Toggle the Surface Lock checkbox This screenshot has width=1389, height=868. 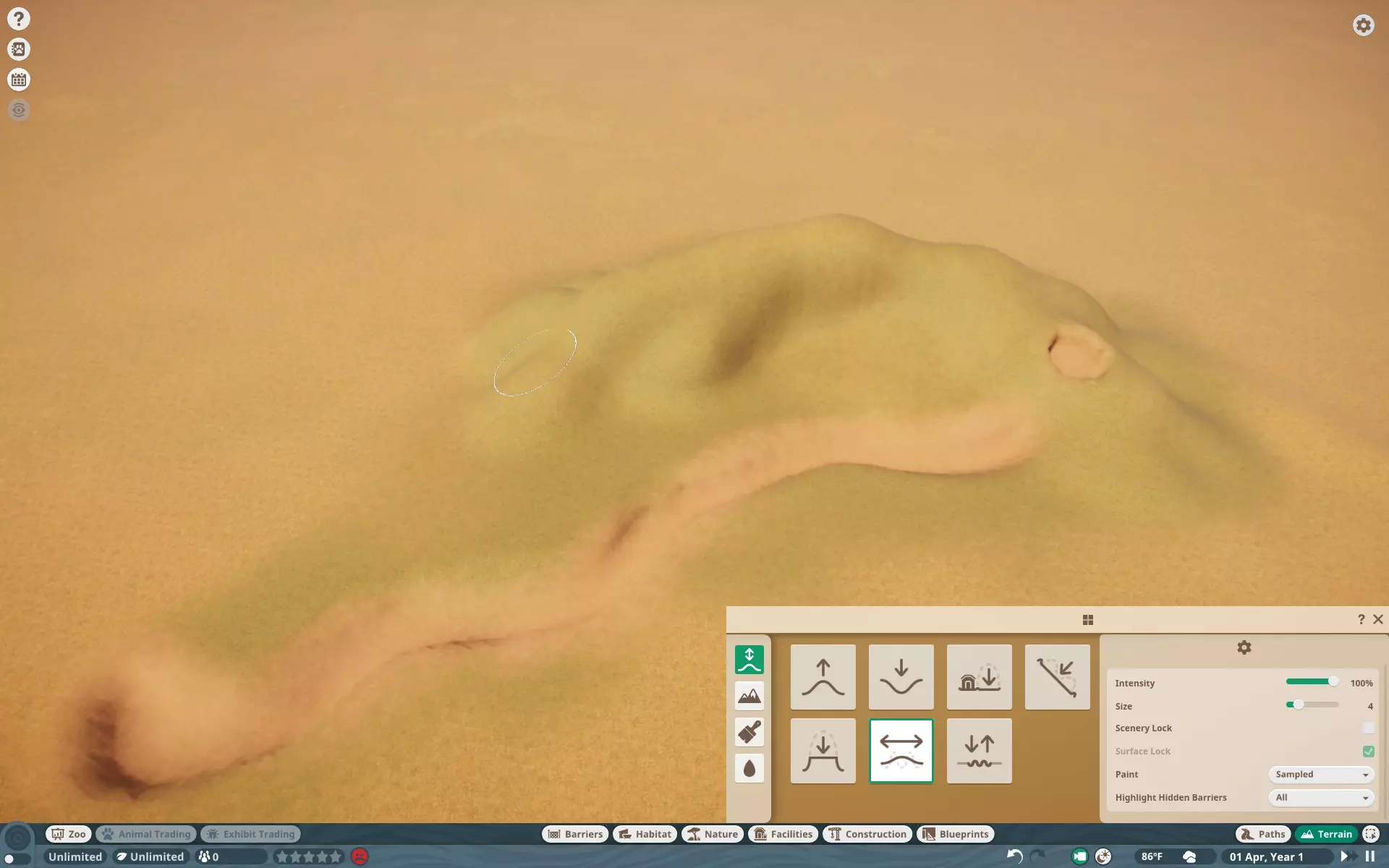pos(1368,751)
